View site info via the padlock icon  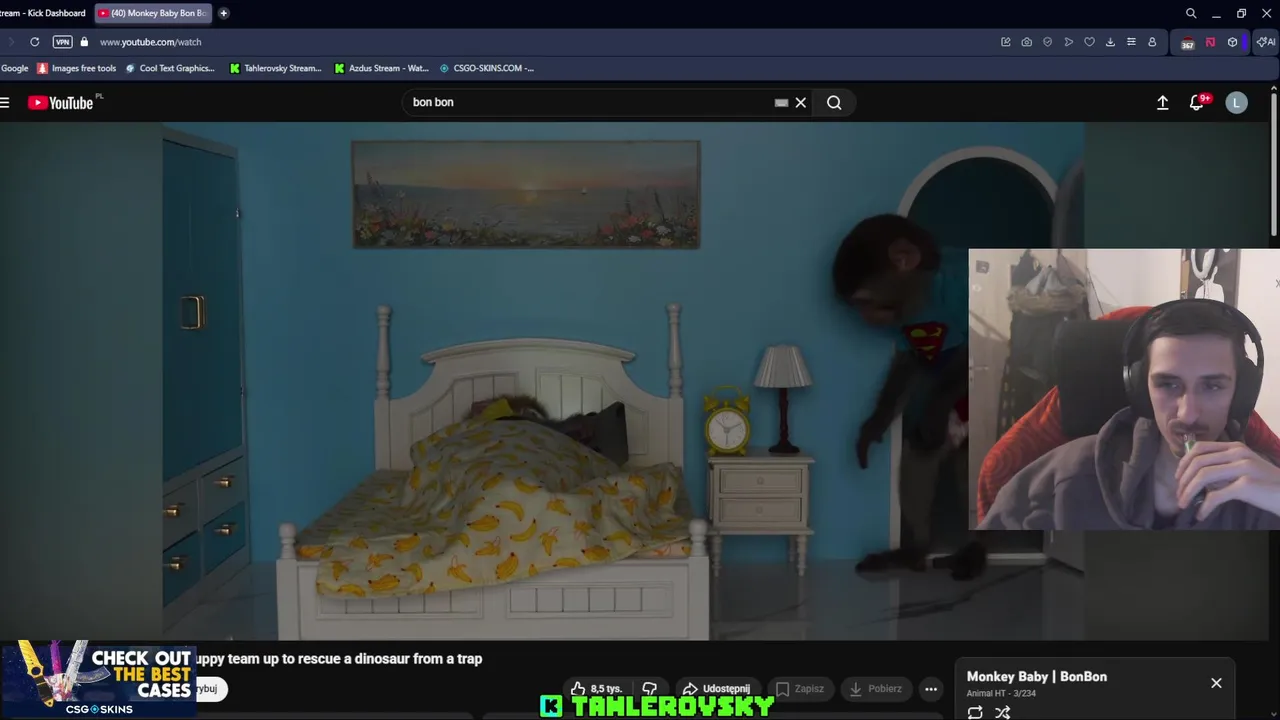click(84, 42)
